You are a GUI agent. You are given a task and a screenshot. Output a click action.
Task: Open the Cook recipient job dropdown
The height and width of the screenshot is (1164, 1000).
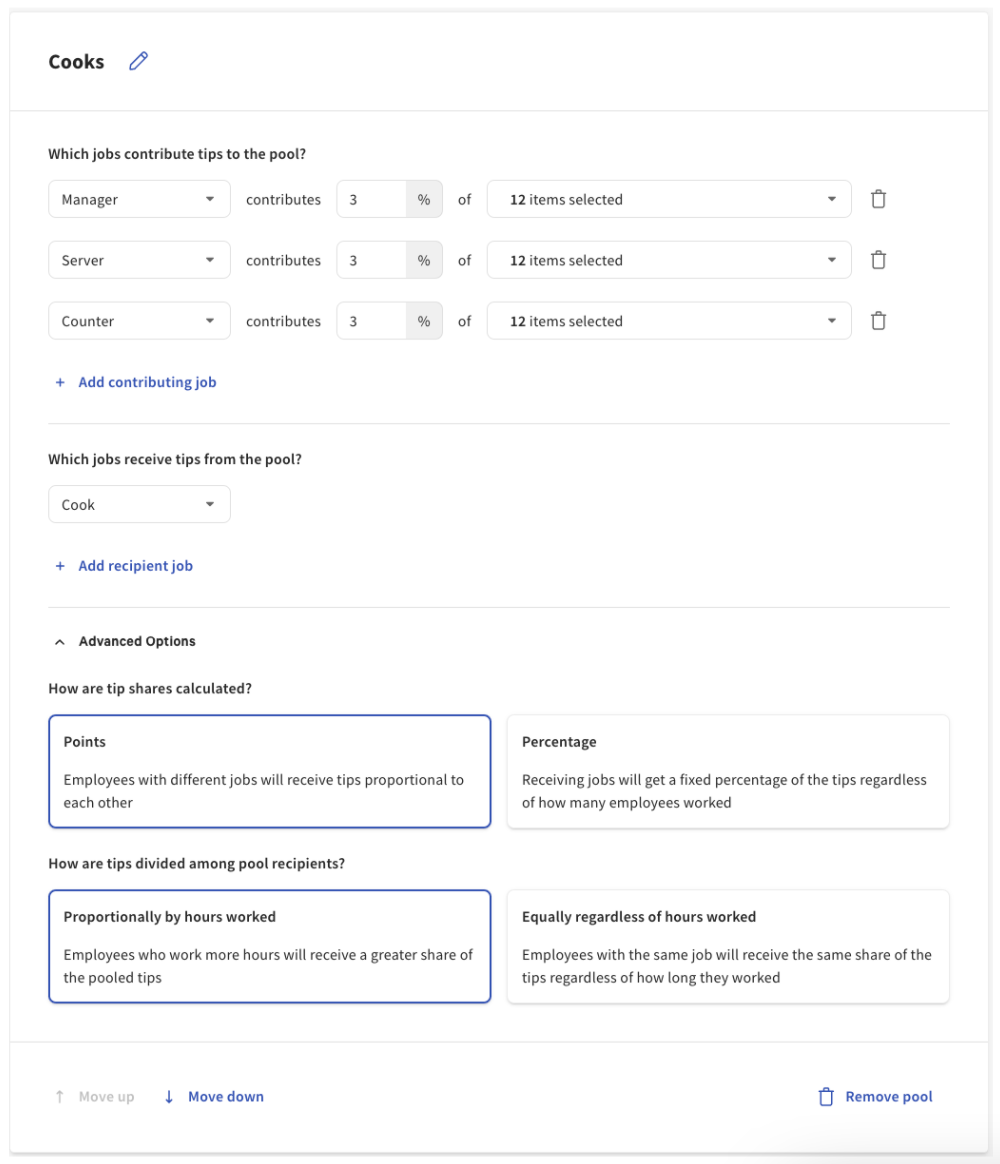point(139,504)
